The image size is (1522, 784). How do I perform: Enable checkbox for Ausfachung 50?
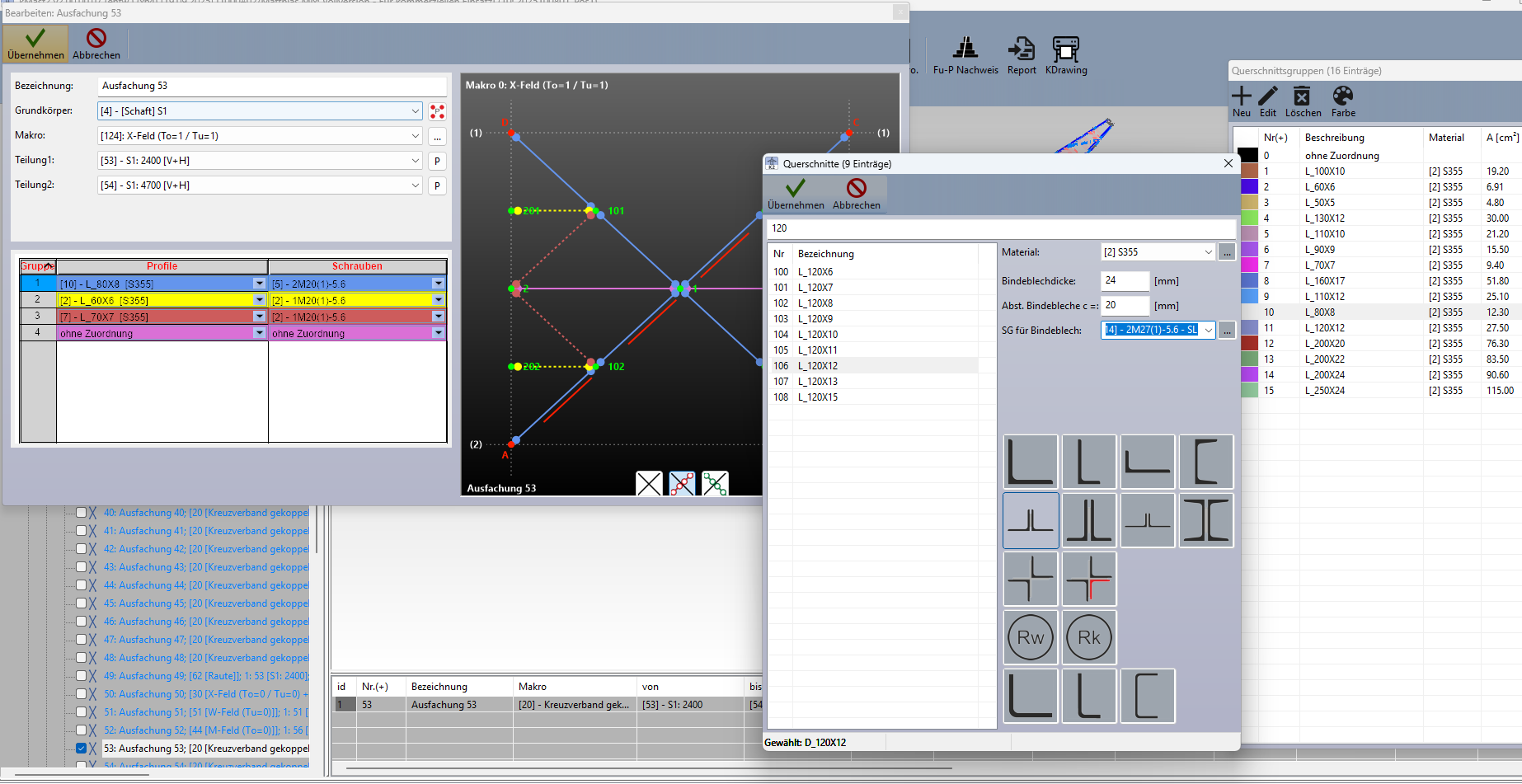click(81, 694)
